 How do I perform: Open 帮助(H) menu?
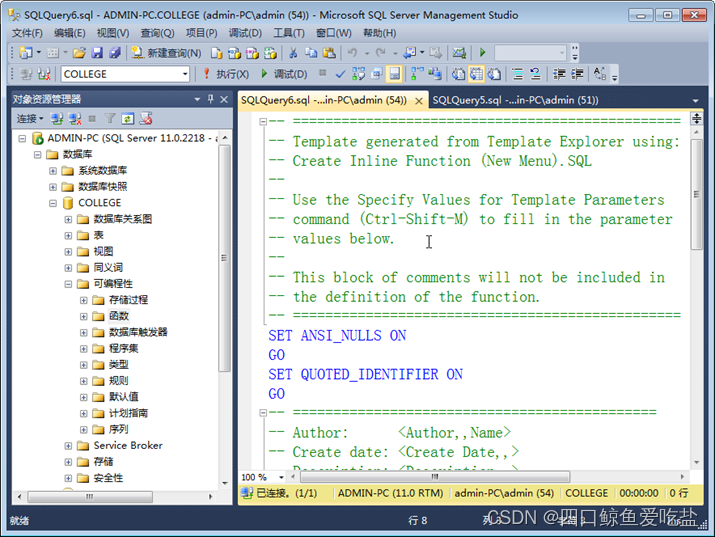(379, 33)
